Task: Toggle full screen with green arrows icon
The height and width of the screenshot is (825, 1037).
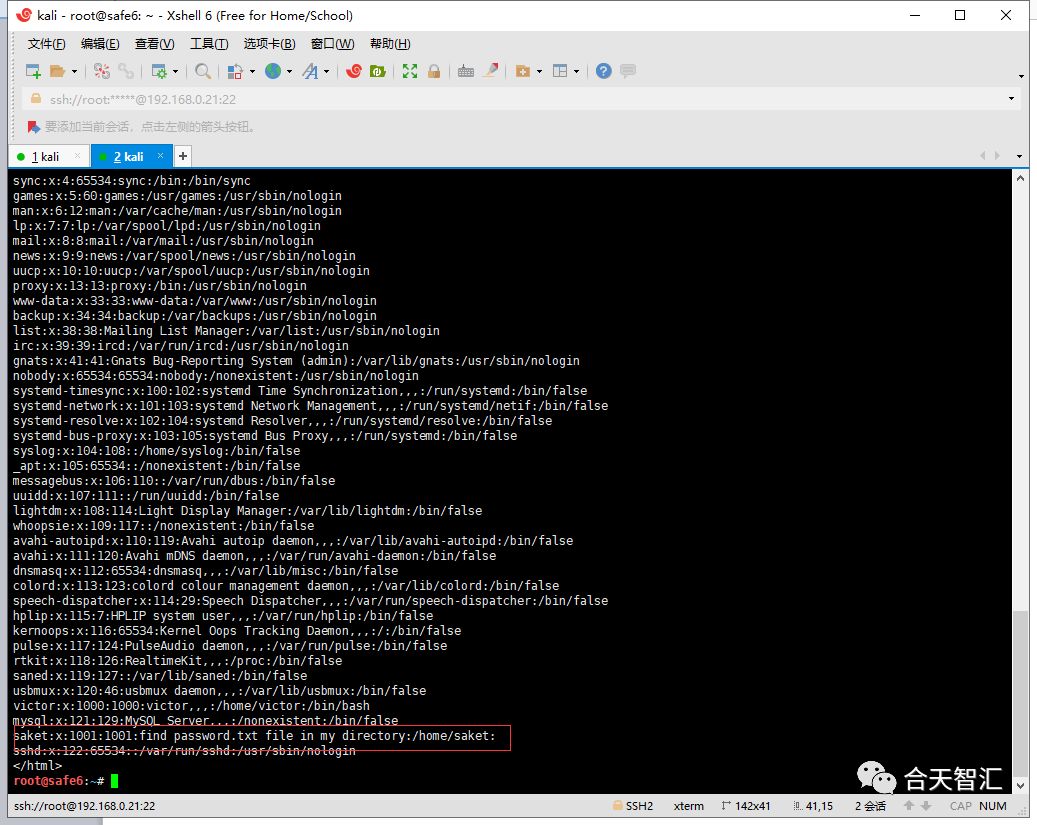Action: (x=410, y=71)
